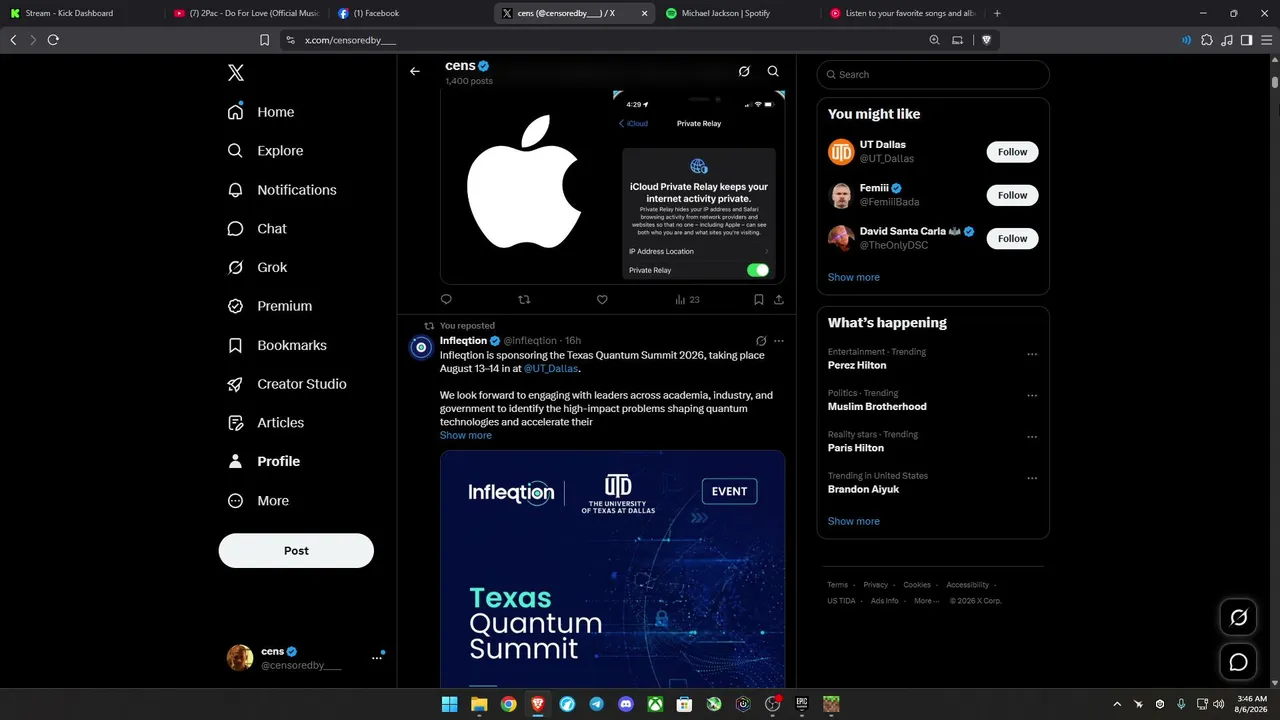Reply to the Apple Private Relay post
The image size is (1280, 720).
pyautogui.click(x=446, y=299)
